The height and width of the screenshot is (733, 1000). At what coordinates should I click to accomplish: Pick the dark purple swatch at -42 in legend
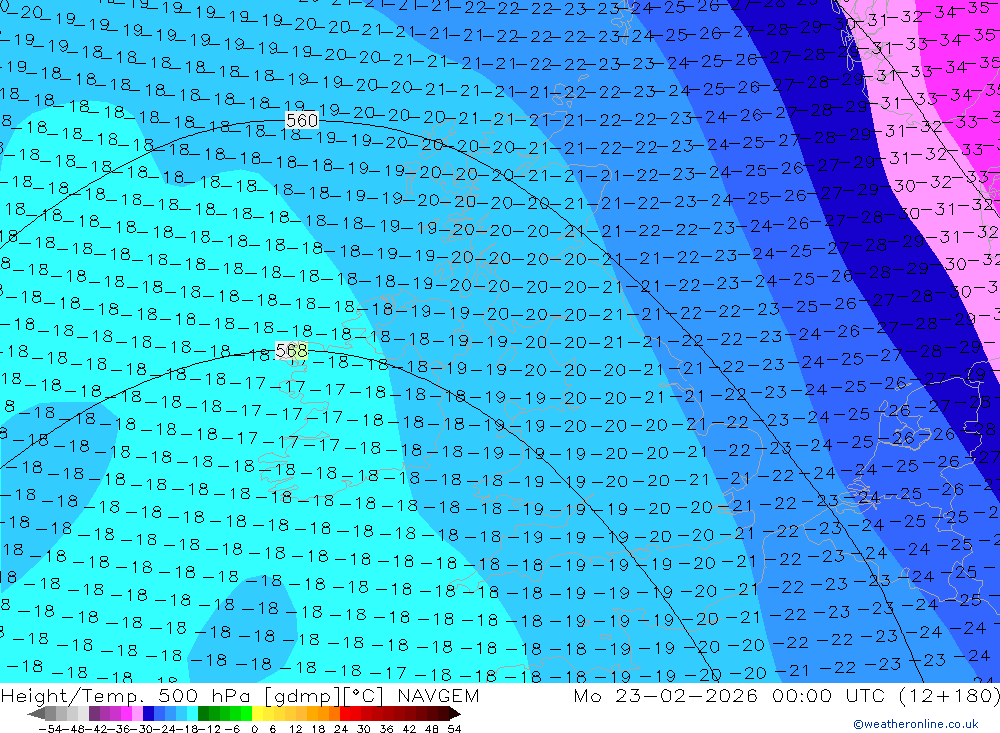94,713
